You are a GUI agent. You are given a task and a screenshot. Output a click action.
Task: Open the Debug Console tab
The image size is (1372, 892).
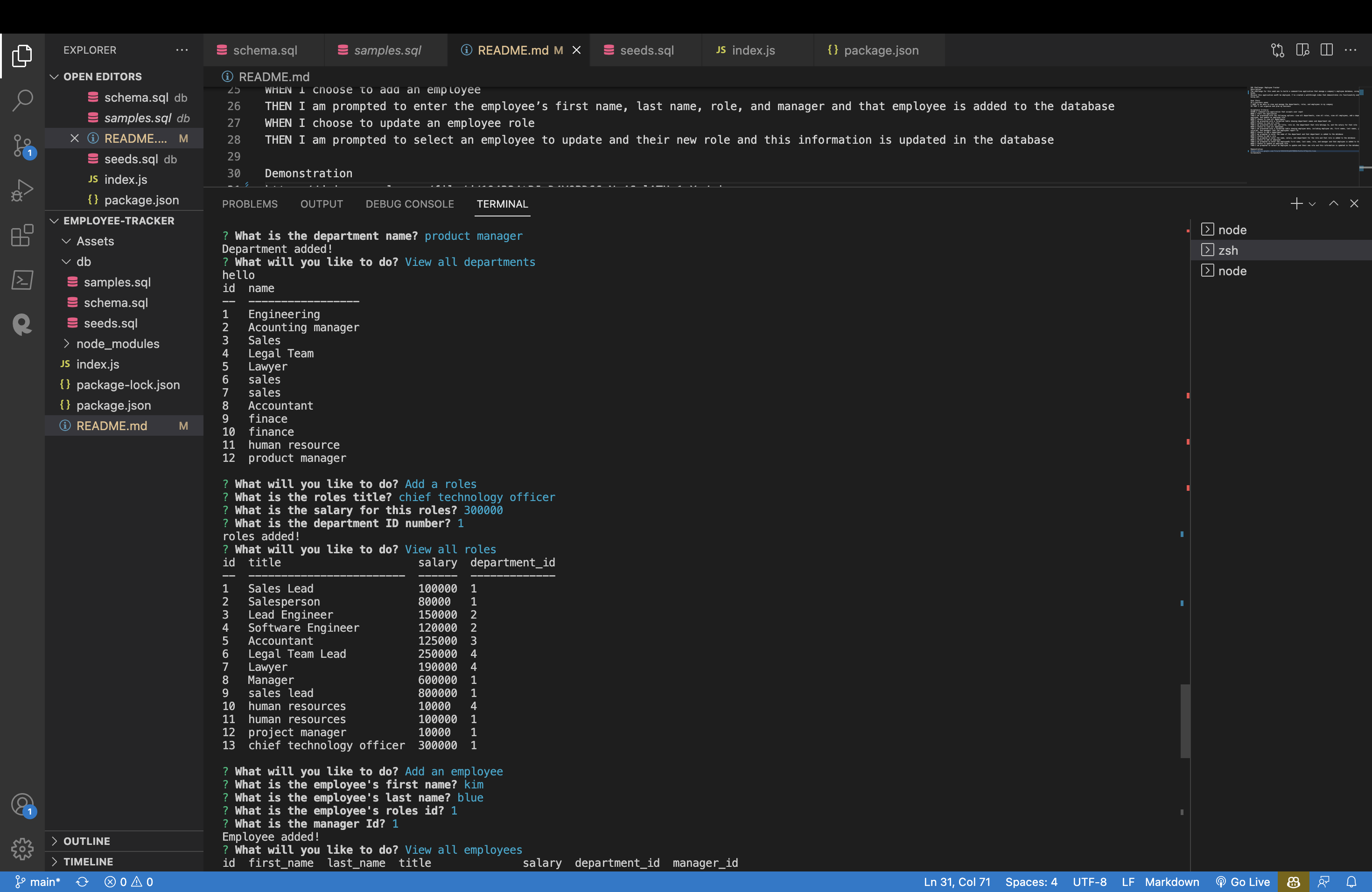click(x=409, y=204)
